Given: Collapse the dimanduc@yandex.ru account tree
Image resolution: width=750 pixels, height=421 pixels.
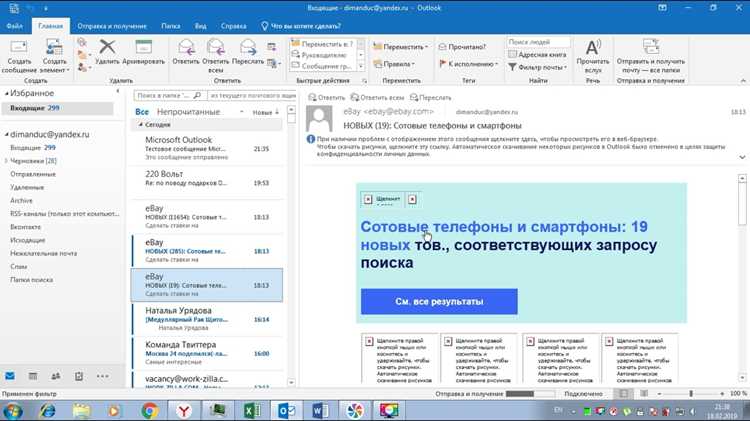Looking at the screenshot, I should (x=7, y=135).
